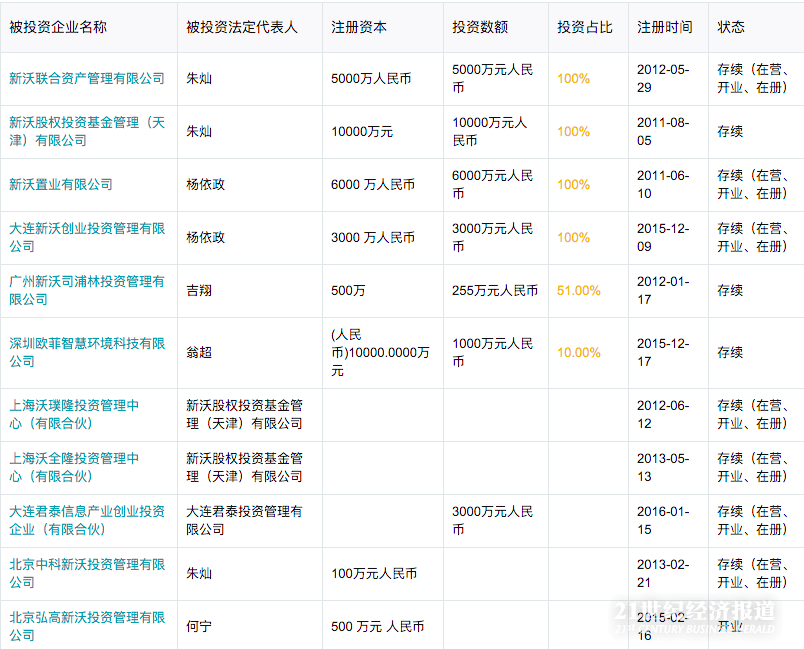
Task: Open 大连君泰信息产业创业投资企业 link in first column
Action: (x=87, y=520)
